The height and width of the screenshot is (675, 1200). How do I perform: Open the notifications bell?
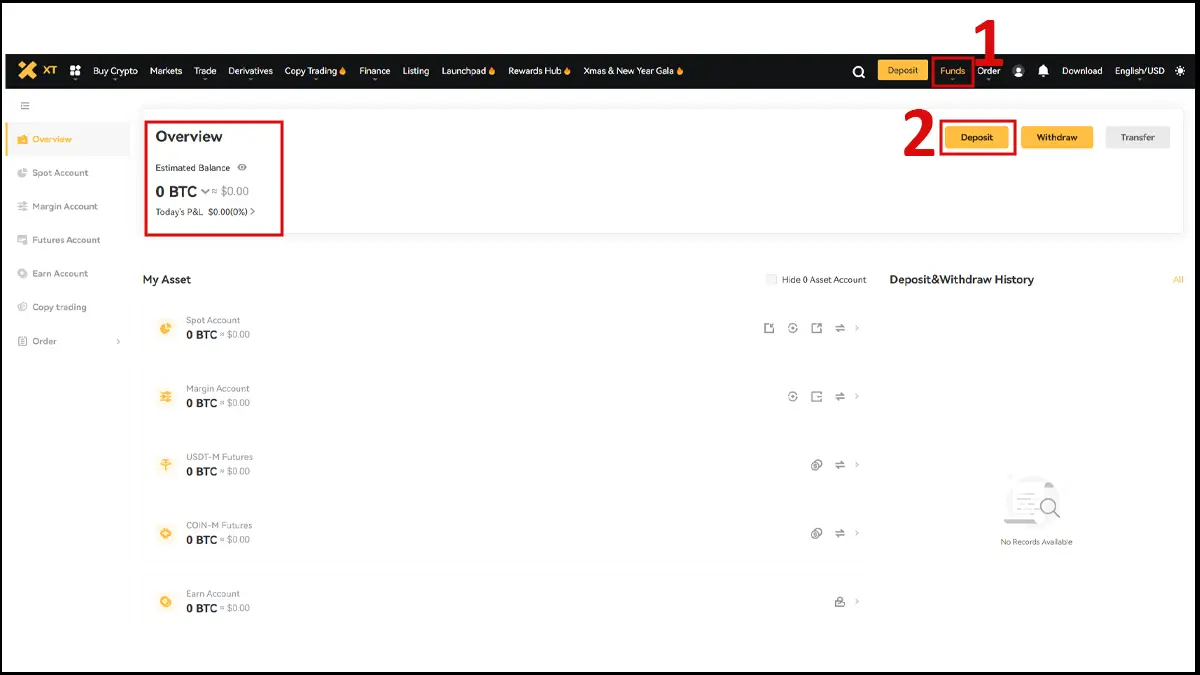point(1043,71)
